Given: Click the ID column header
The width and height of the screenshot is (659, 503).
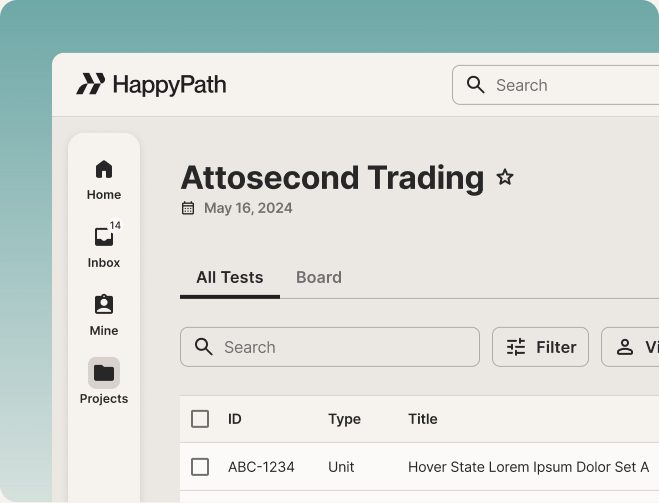Looking at the screenshot, I should (235, 419).
